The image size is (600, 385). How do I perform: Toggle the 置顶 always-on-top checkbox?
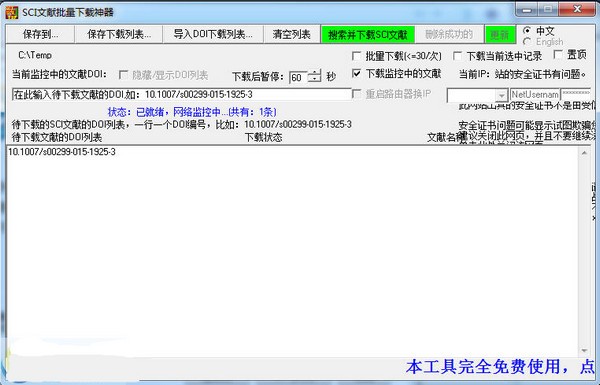pyautogui.click(x=558, y=55)
